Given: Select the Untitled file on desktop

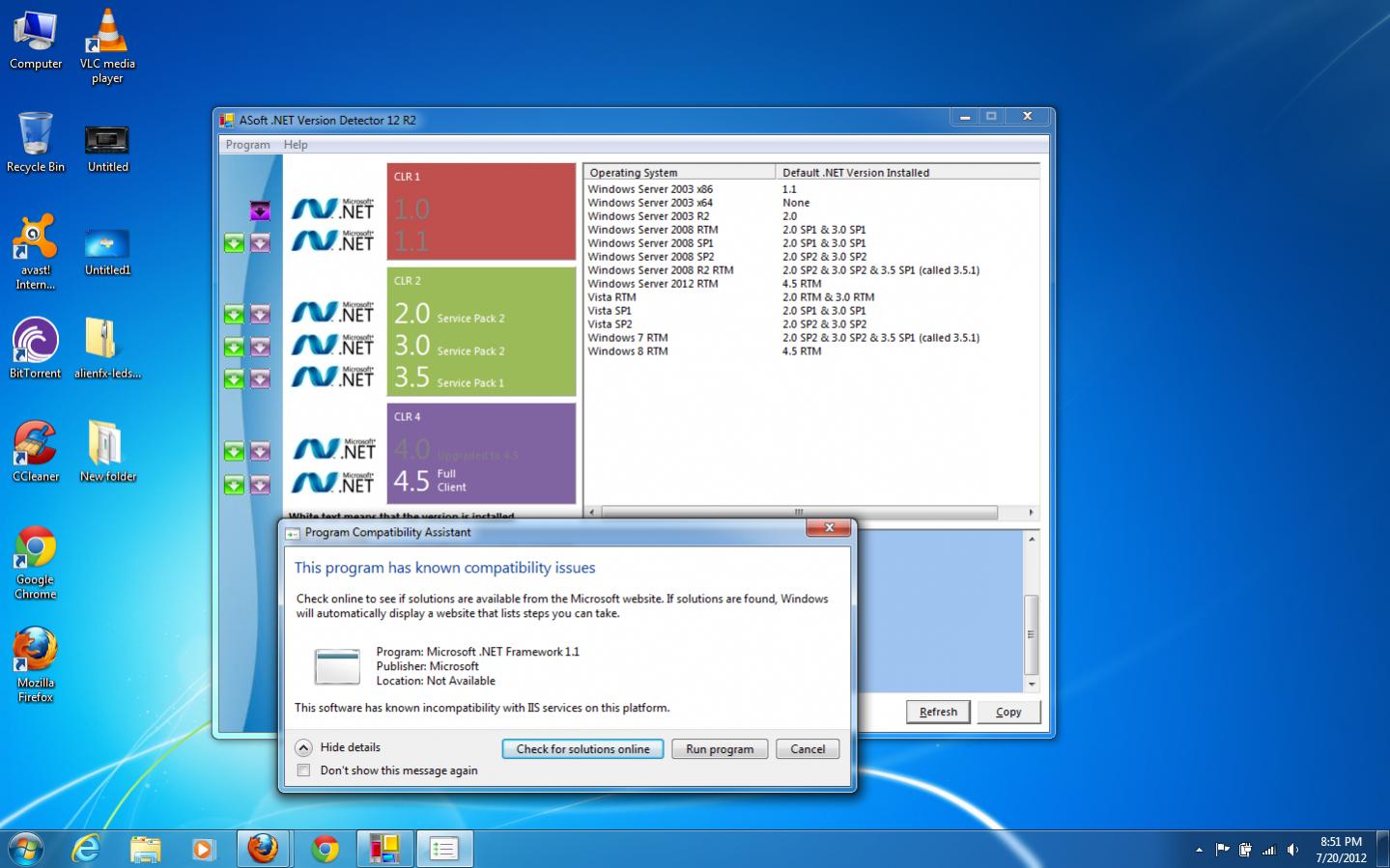Looking at the screenshot, I should tap(107, 149).
